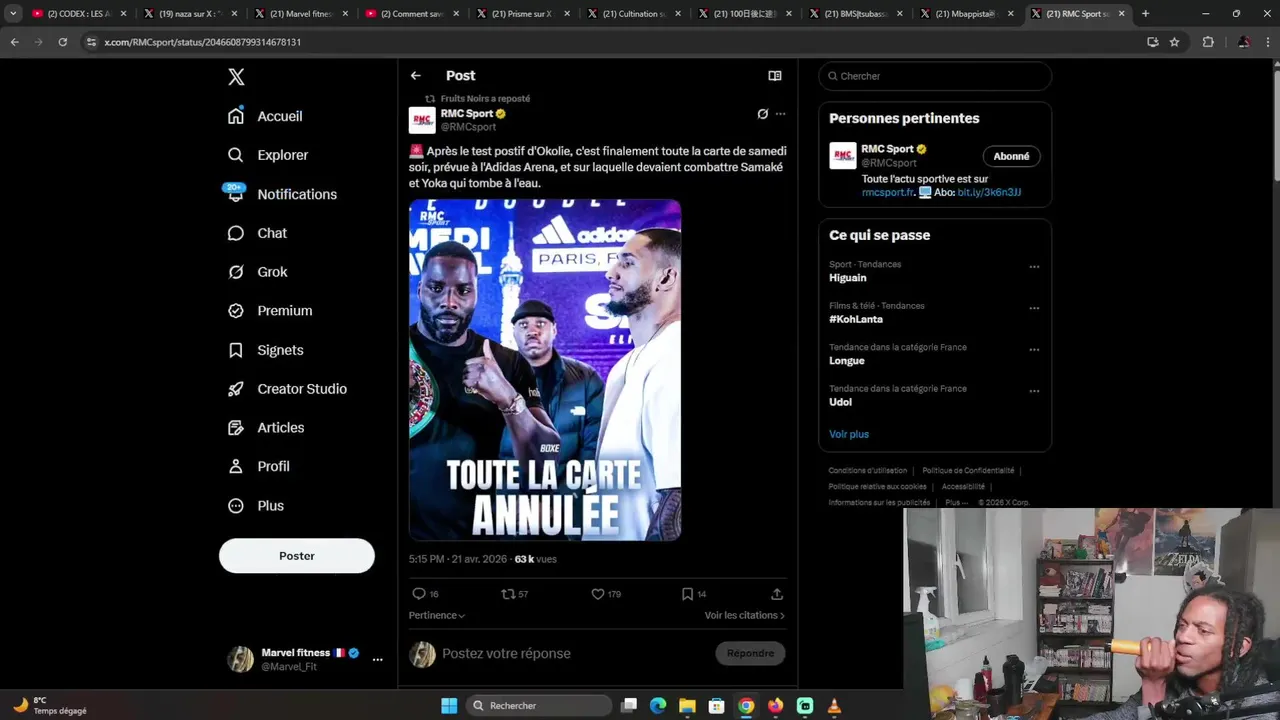Viewport: 1280px width, 720px height.
Task: Bookmark the post showing 14 bookmarks
Action: tap(687, 594)
